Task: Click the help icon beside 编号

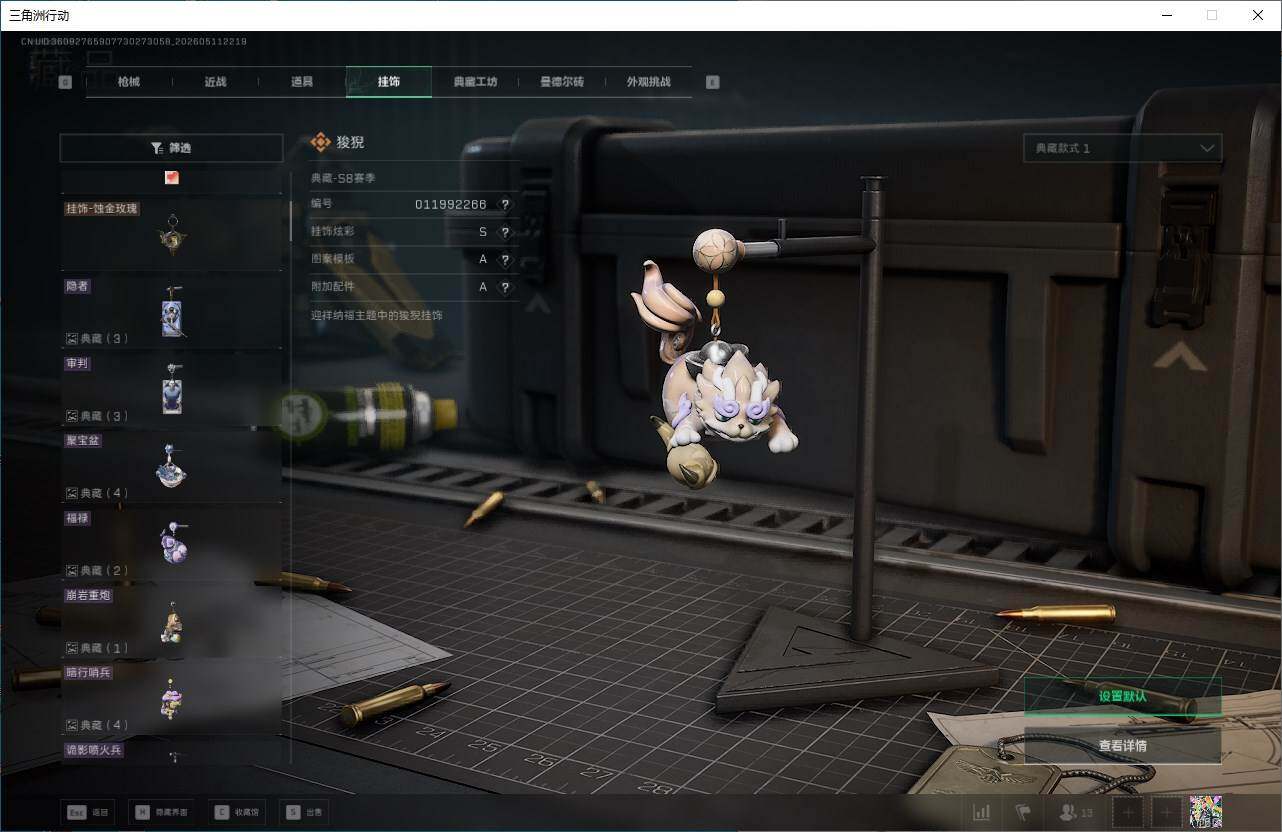Action: tap(505, 204)
